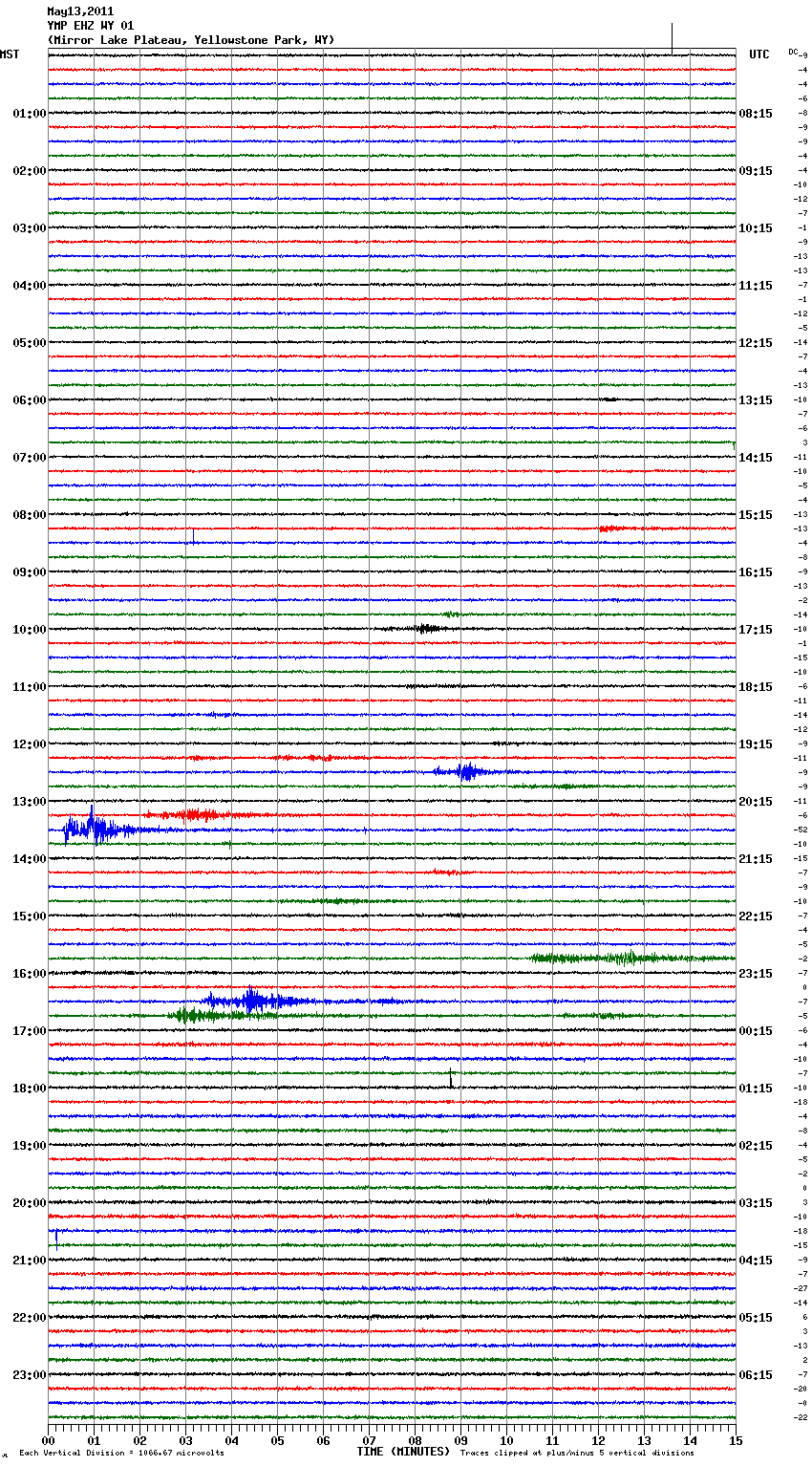Click the 11:15 UTC time label
Image resolution: width=812 pixels, height=1466 pixels.
[756, 286]
